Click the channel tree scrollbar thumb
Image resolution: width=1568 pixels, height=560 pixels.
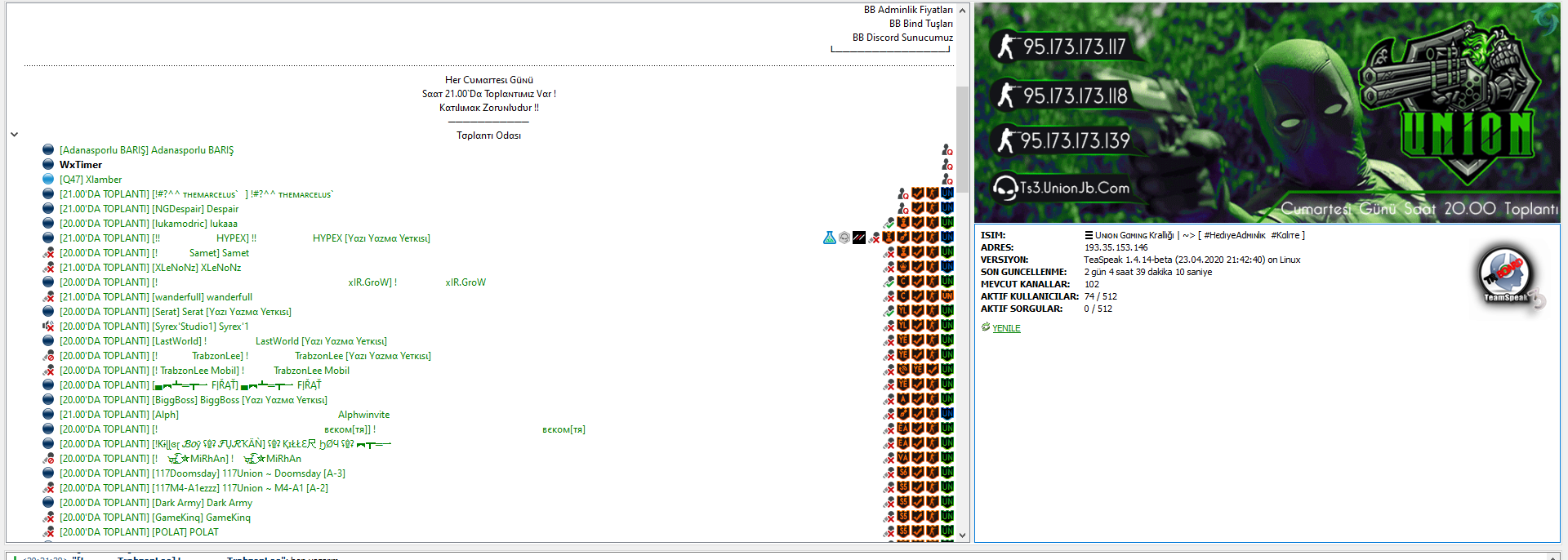962,139
